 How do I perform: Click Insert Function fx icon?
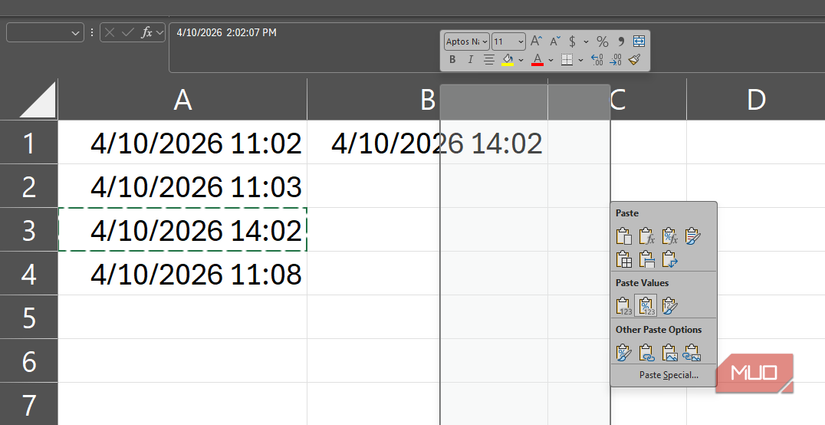[x=147, y=32]
